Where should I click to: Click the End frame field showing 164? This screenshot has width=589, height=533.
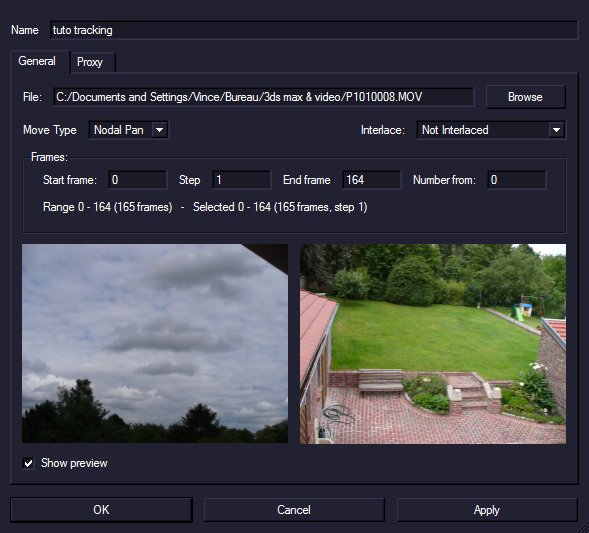[371, 180]
